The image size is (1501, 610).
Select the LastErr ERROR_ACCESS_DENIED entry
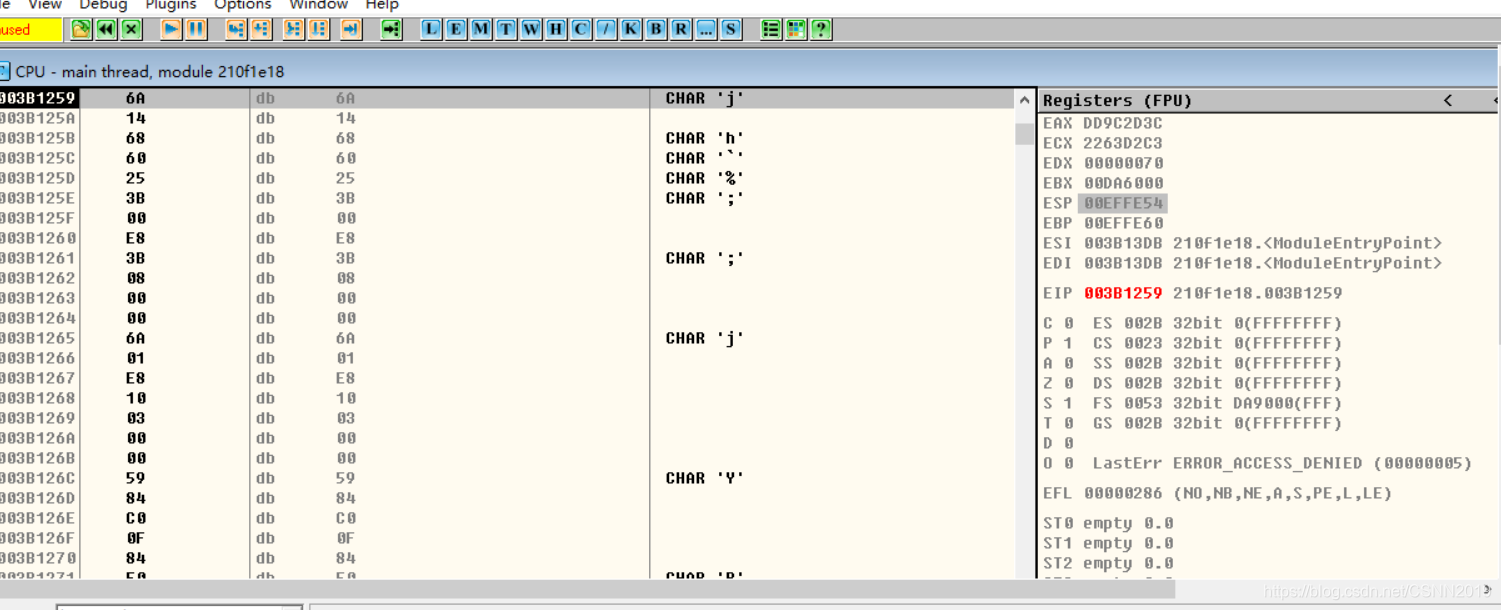pyautogui.click(x=1282, y=463)
